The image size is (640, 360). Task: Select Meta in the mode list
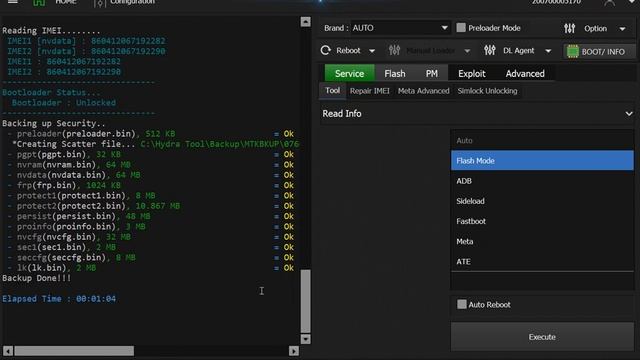coord(542,241)
